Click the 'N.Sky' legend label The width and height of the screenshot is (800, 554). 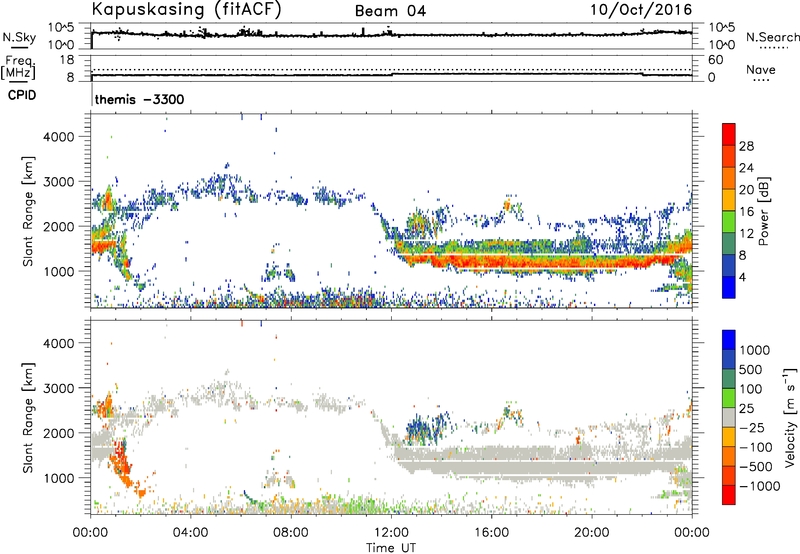pyautogui.click(x=19, y=37)
